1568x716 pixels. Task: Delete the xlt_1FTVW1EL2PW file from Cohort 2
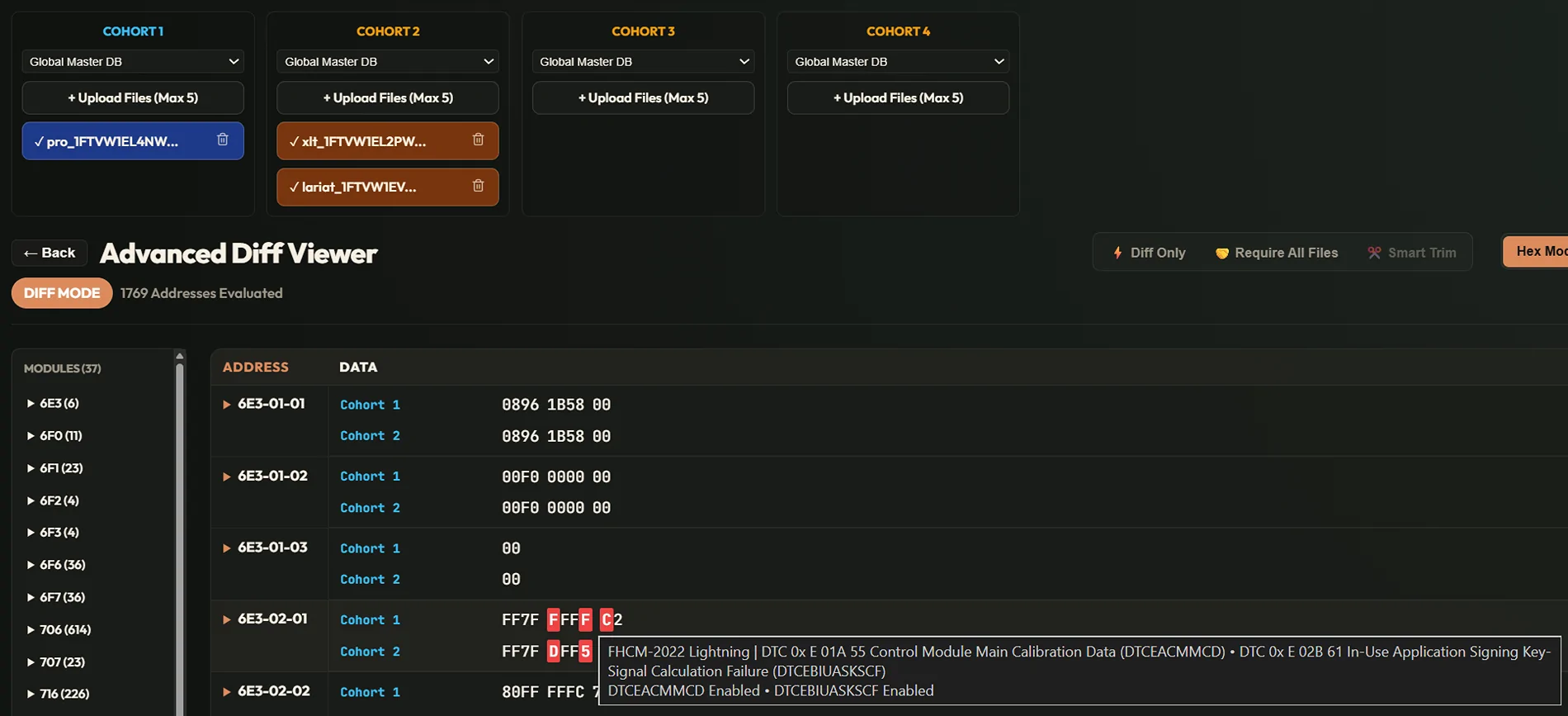(x=478, y=140)
